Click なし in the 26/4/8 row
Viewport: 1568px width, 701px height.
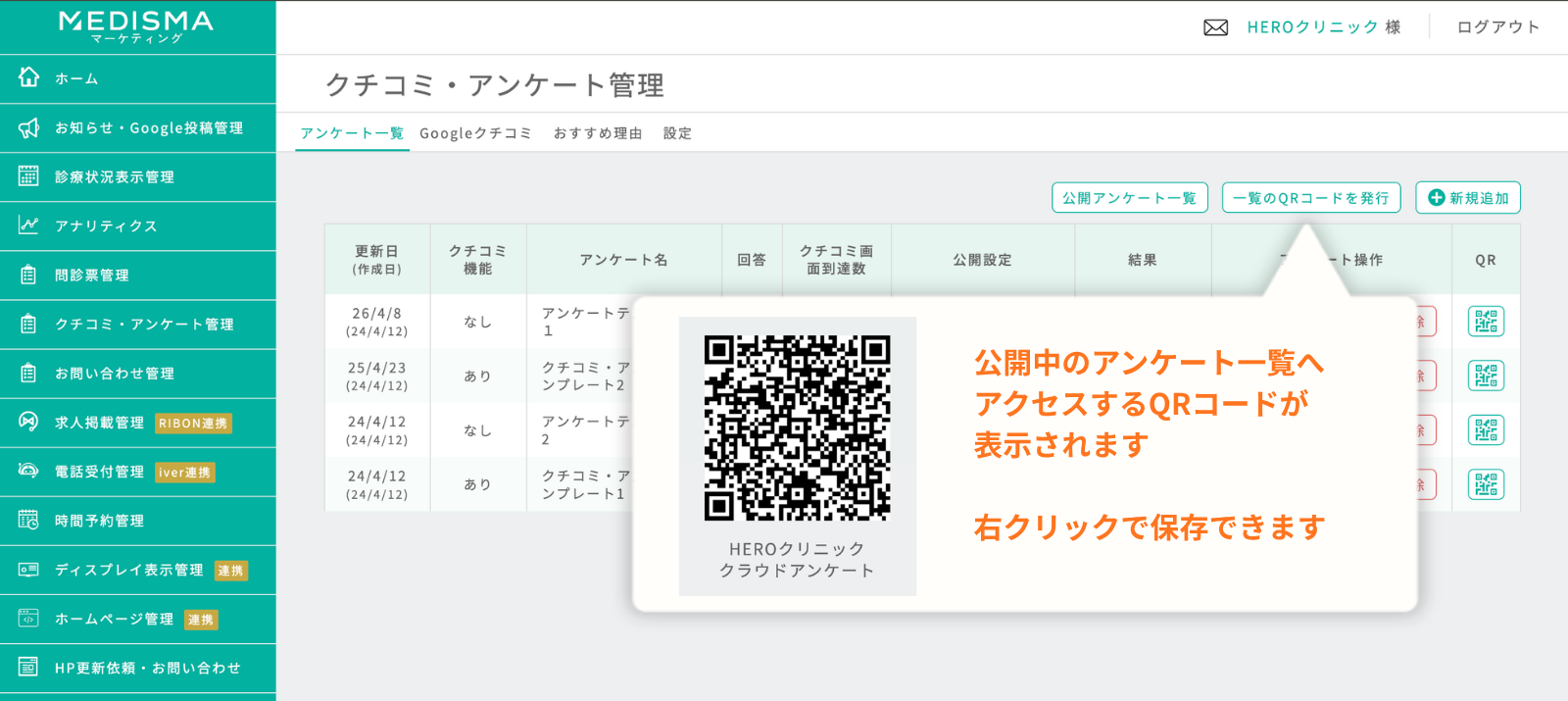478,322
